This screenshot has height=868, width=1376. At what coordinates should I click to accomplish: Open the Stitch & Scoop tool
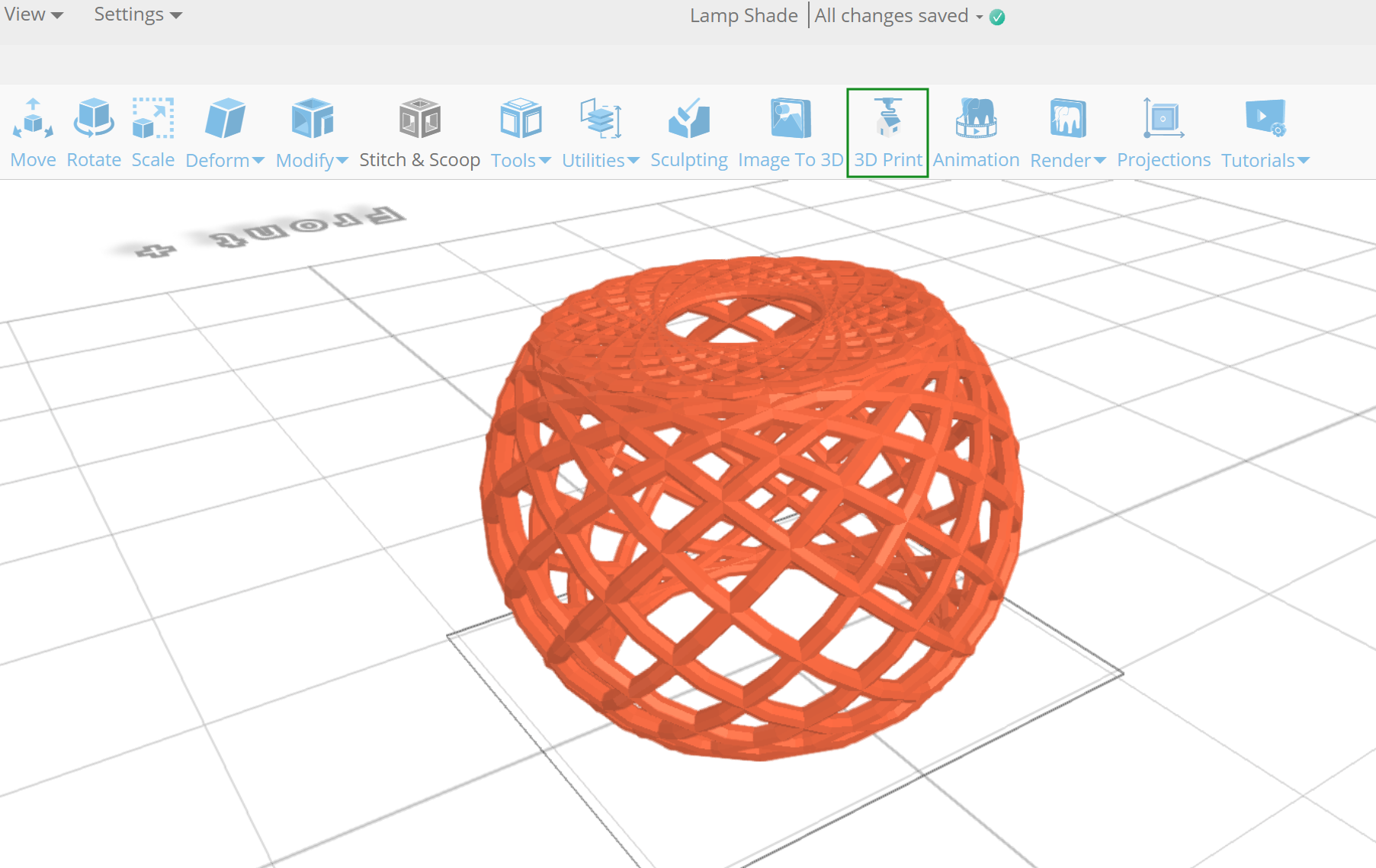(x=419, y=133)
